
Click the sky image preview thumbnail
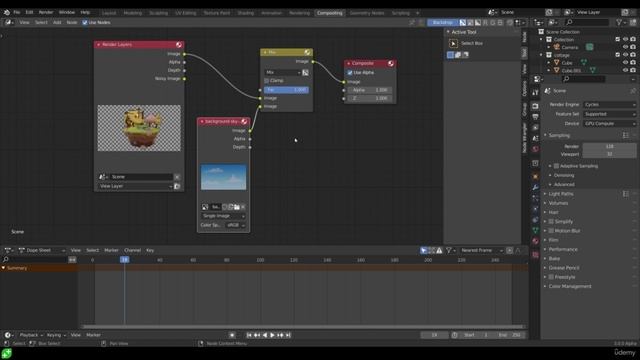223,177
